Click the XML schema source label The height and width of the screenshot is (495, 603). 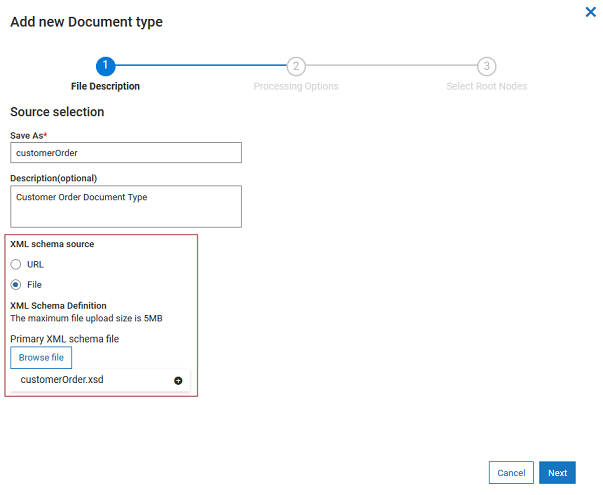point(52,244)
